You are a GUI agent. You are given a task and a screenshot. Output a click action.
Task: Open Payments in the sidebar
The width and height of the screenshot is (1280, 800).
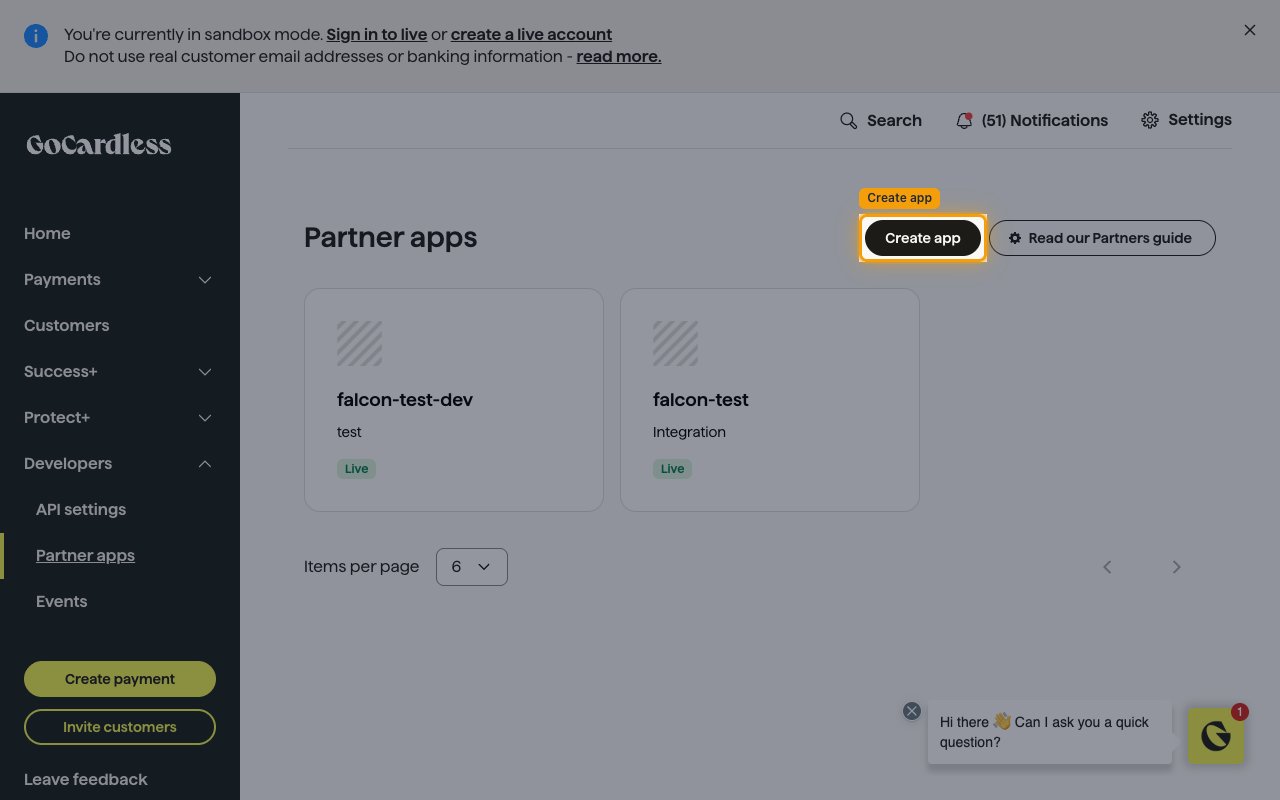pyautogui.click(x=62, y=279)
